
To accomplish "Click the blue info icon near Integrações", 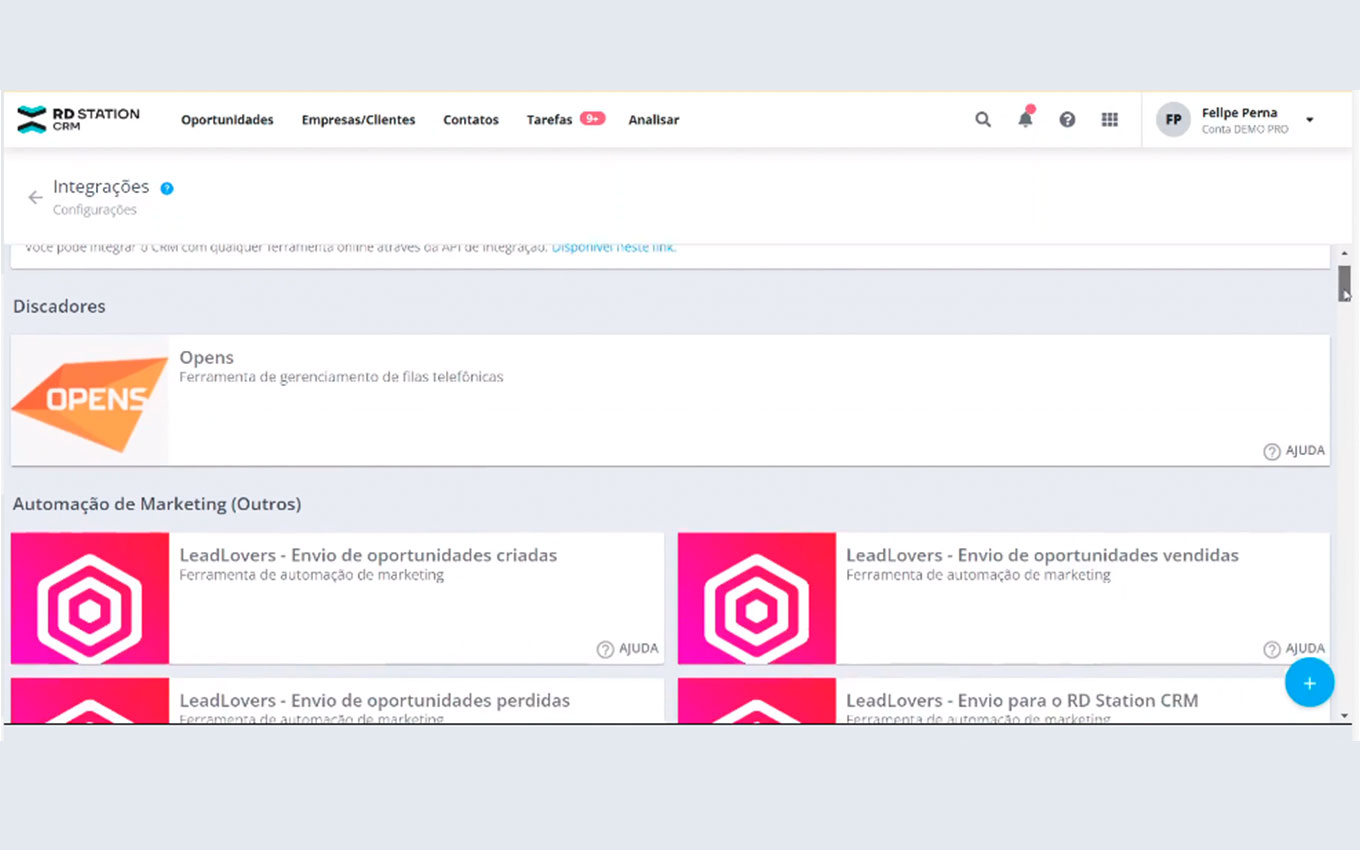I will pyautogui.click(x=167, y=188).
